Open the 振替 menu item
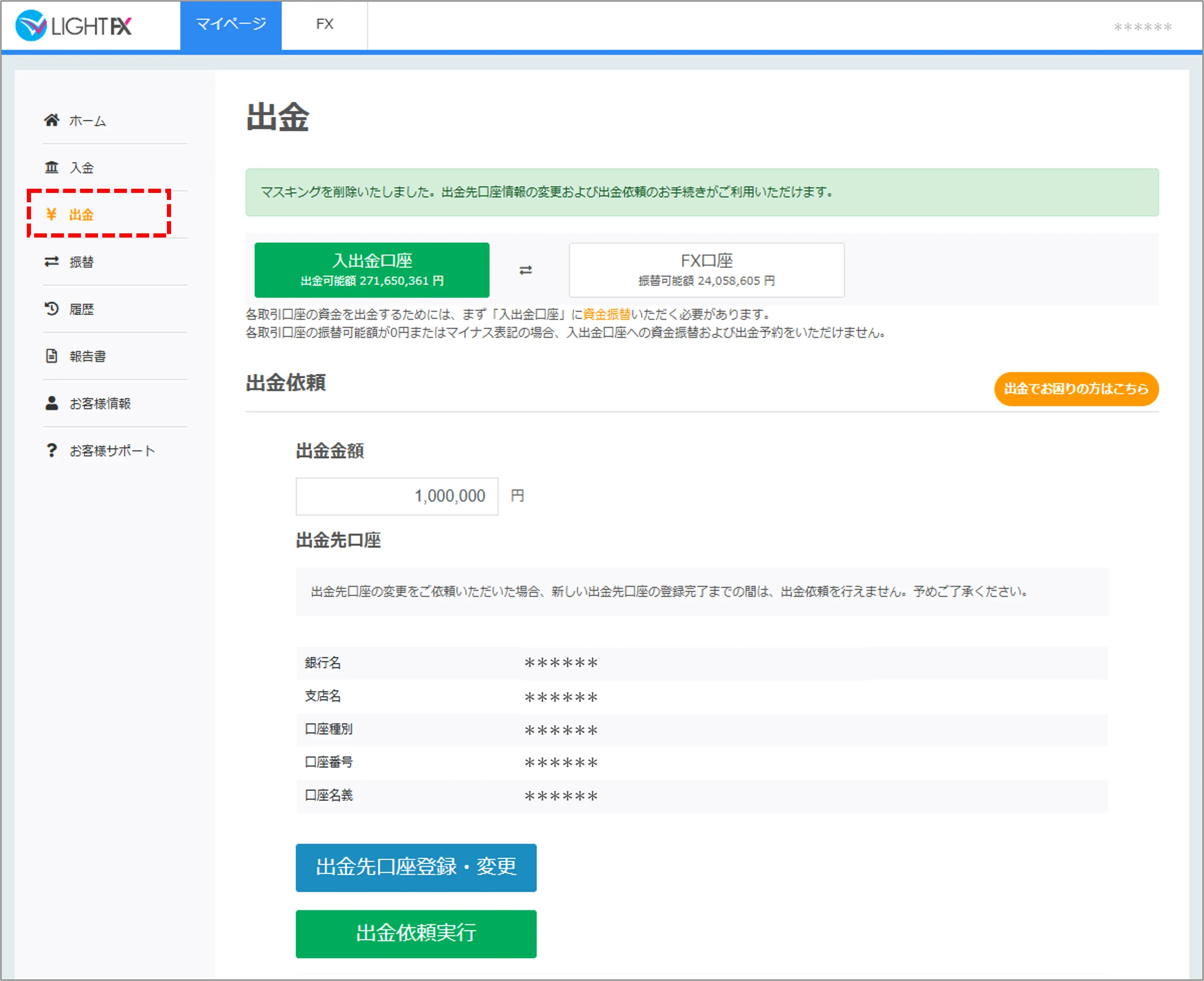The width and height of the screenshot is (1204, 981). (81, 261)
